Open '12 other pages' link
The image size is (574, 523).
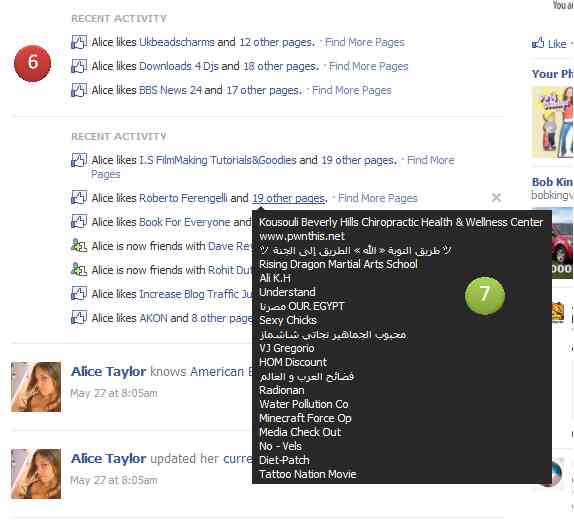277,42
